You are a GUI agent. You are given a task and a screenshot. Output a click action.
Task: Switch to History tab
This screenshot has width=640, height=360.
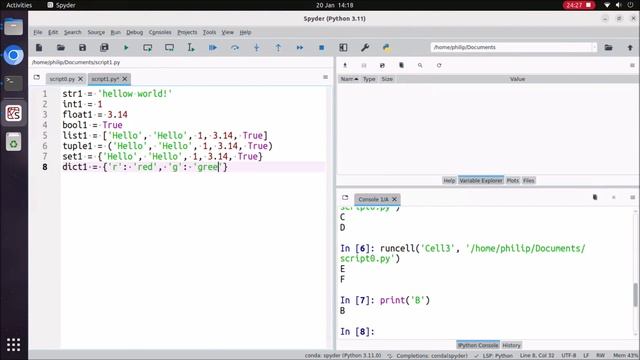click(511, 345)
